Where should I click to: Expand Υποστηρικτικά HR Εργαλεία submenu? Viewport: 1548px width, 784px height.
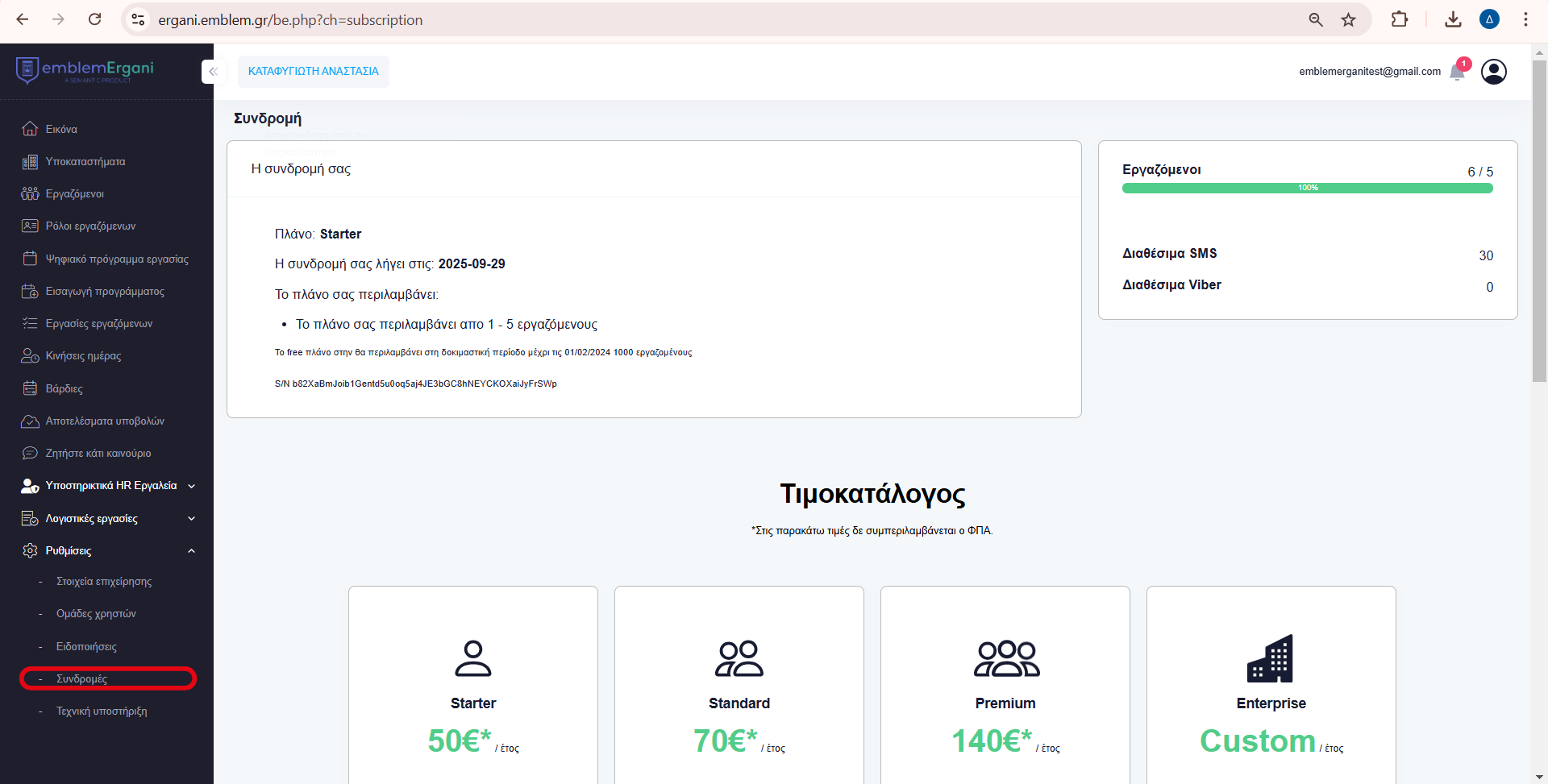click(191, 486)
